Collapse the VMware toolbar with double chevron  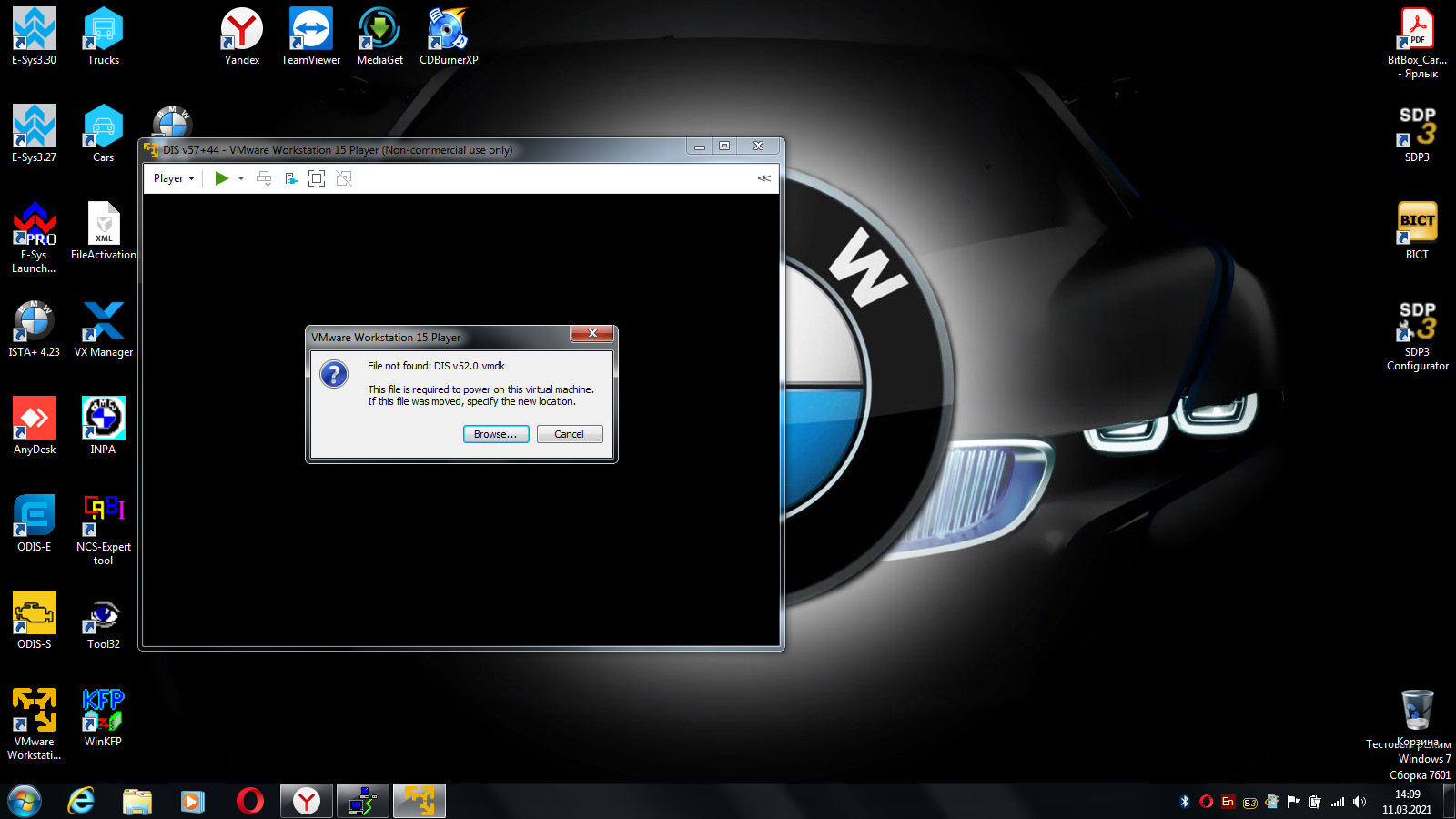[x=763, y=178]
